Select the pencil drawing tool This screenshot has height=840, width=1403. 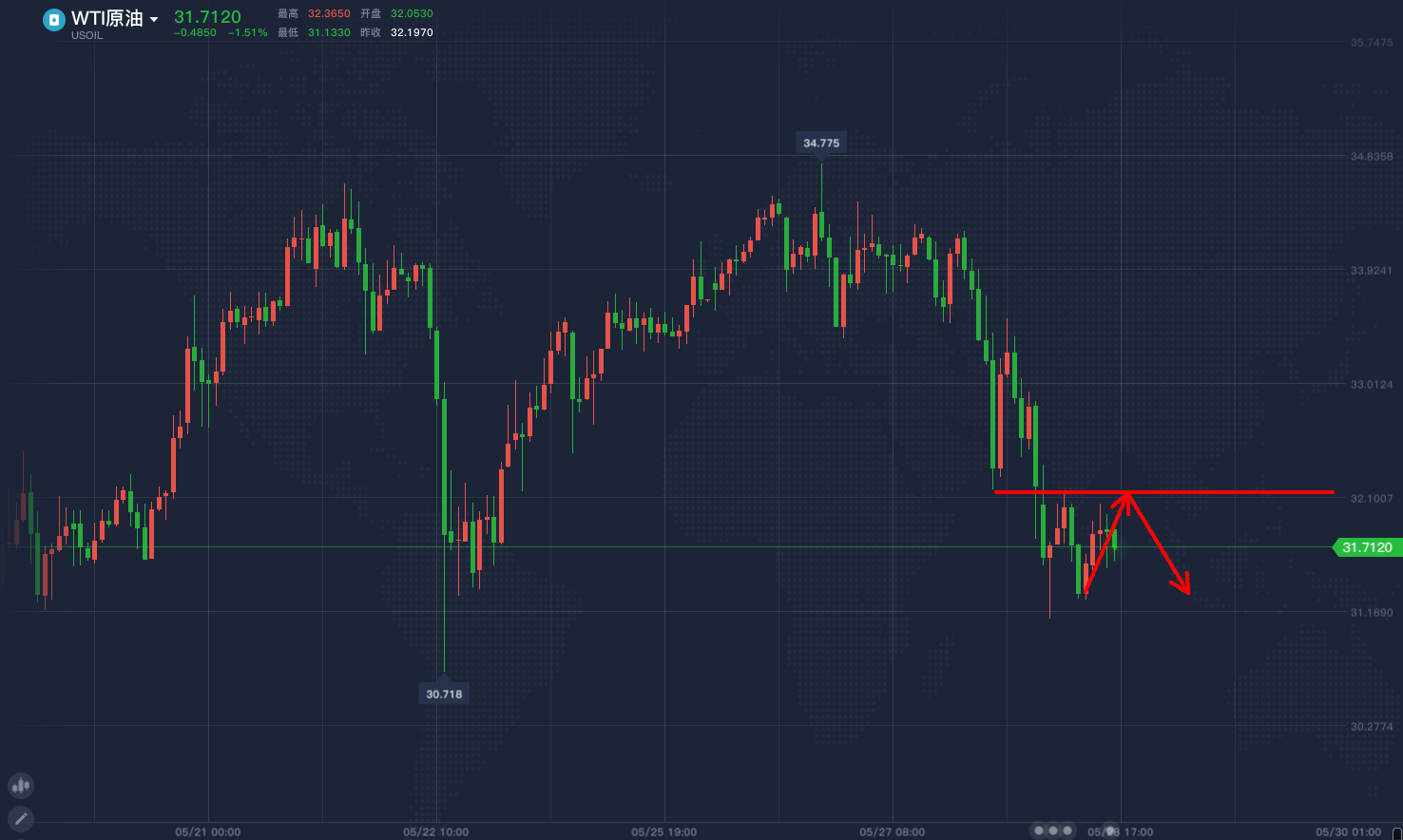click(x=21, y=818)
